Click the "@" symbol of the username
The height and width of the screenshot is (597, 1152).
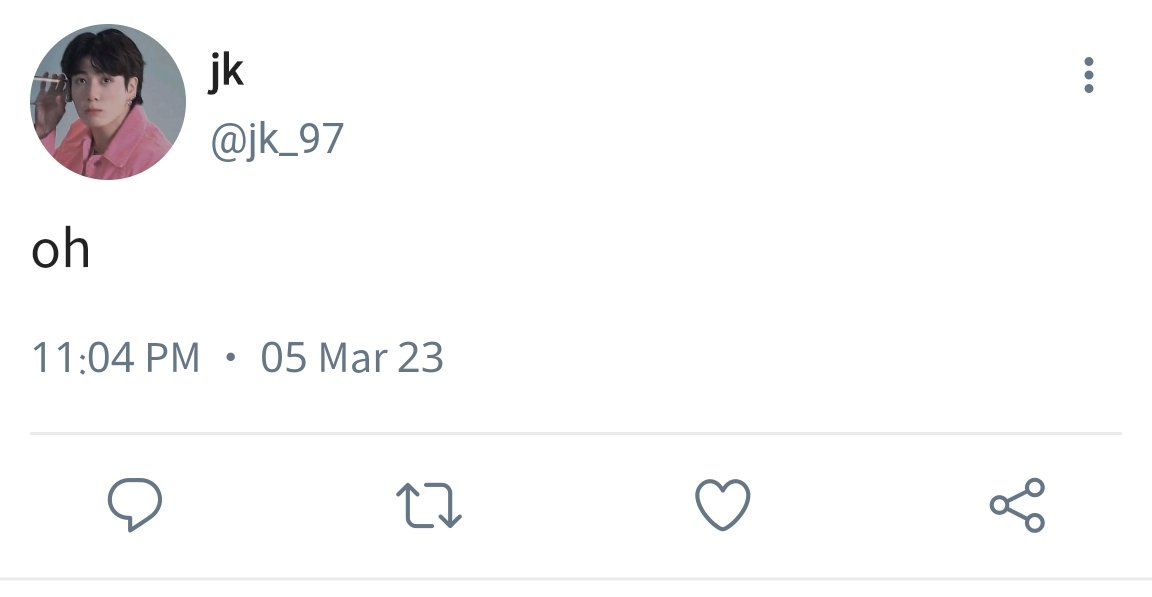click(227, 141)
